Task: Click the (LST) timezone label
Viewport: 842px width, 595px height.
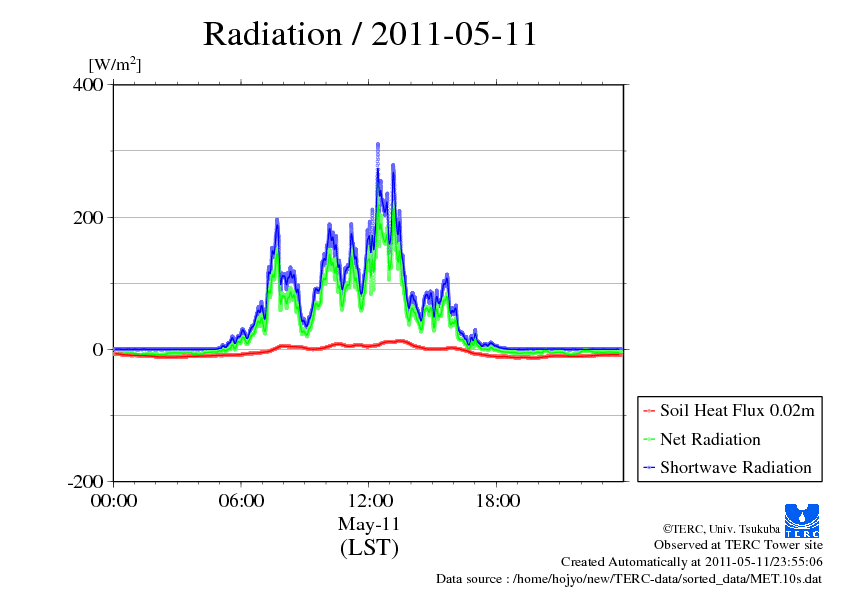Action: (x=369, y=548)
